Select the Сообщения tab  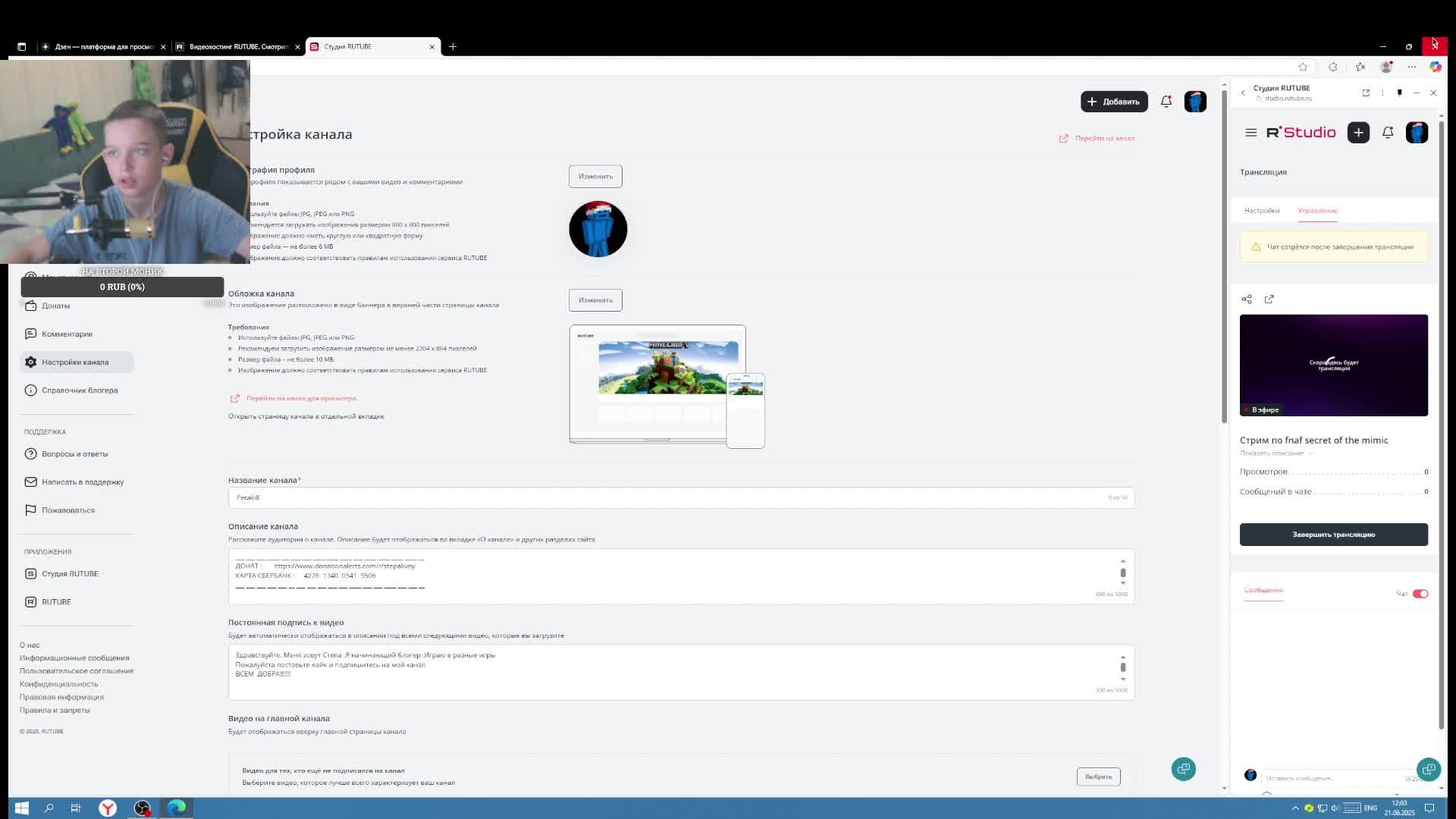1263,590
